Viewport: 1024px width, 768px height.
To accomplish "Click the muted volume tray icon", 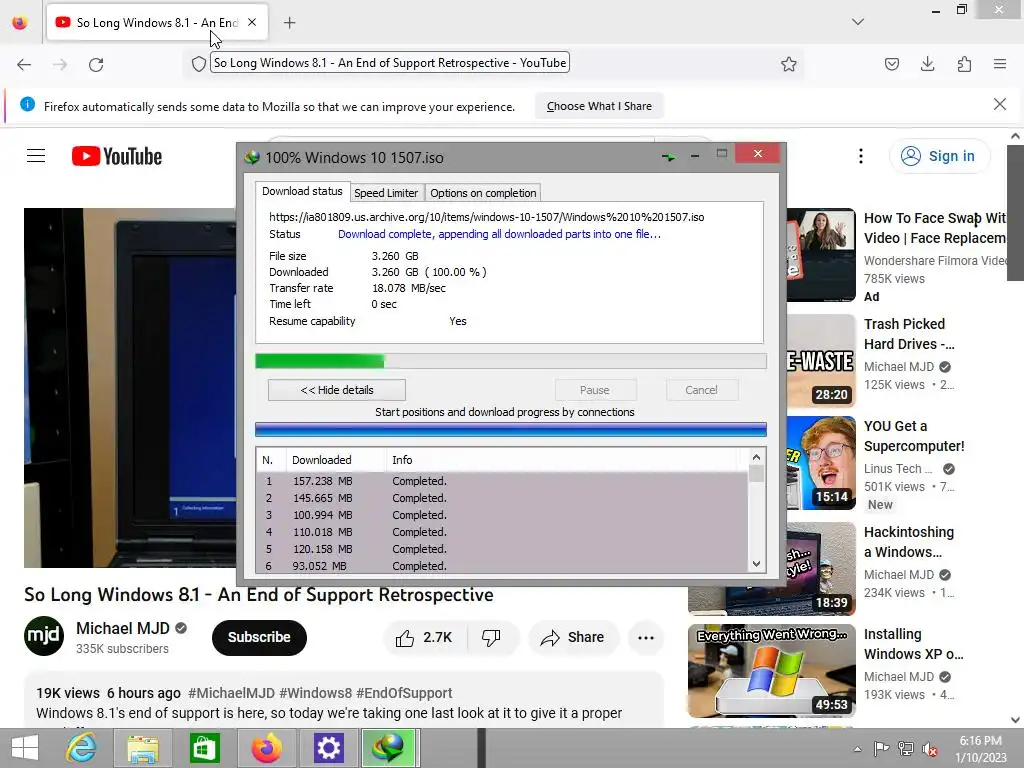I will click(930, 749).
